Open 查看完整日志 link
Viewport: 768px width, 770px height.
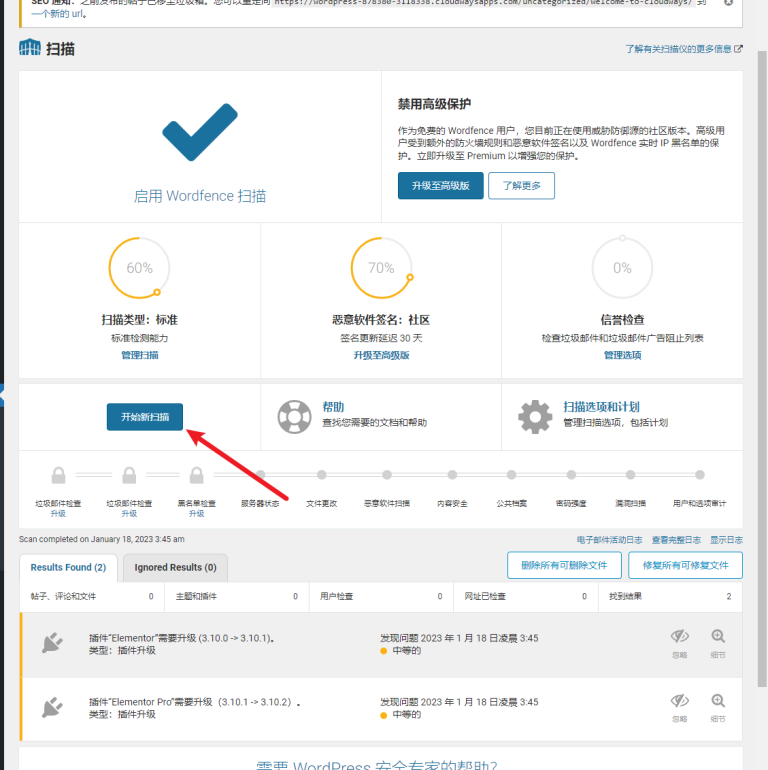(676, 540)
